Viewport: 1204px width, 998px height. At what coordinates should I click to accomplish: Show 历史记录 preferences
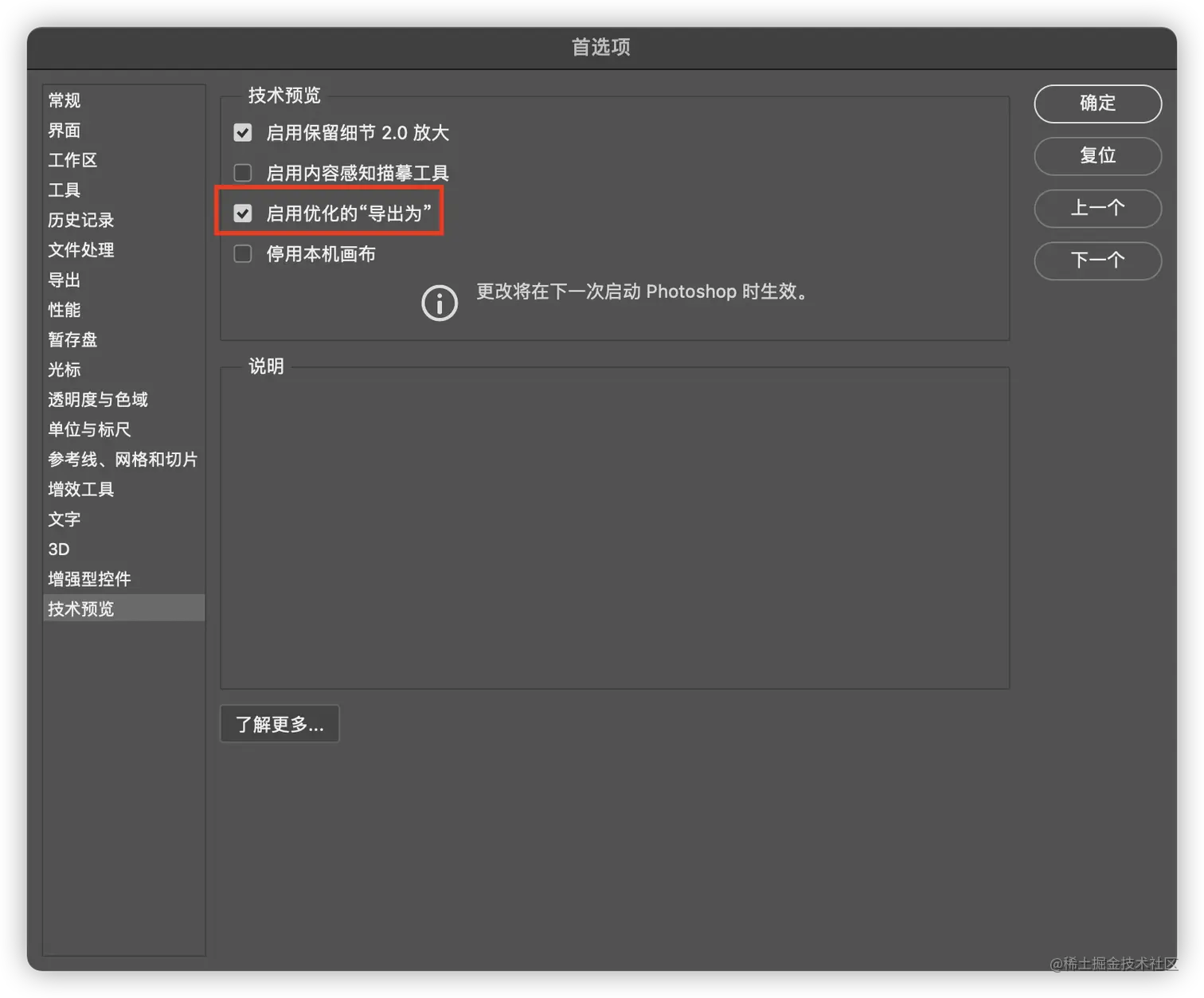124,220
